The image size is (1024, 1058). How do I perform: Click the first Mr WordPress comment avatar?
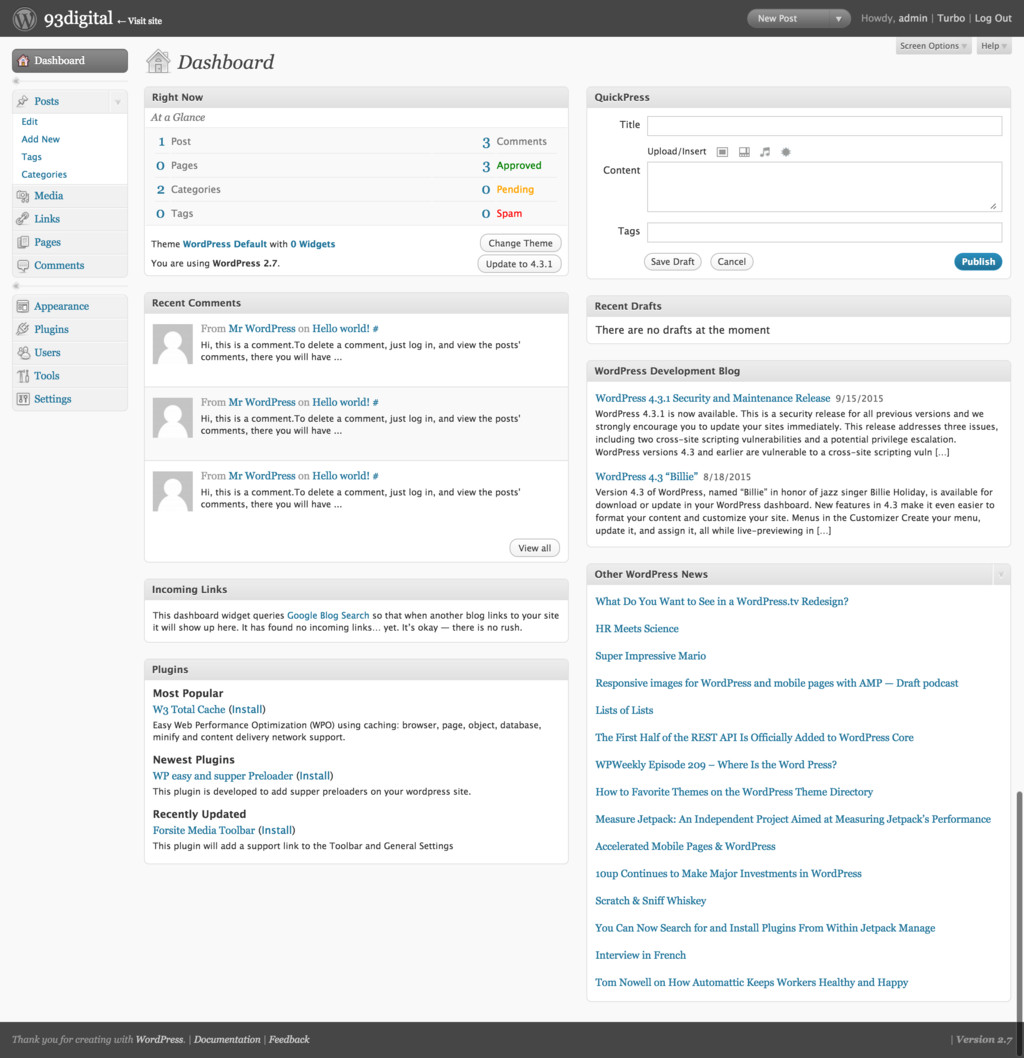click(x=172, y=344)
